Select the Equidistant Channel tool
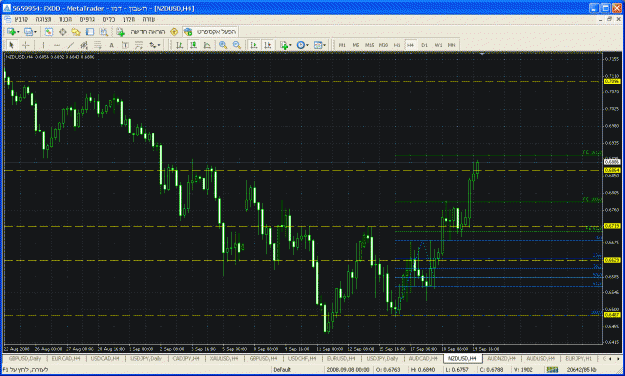Screen dimensions: 625x376 pyautogui.click(x=84, y=45)
